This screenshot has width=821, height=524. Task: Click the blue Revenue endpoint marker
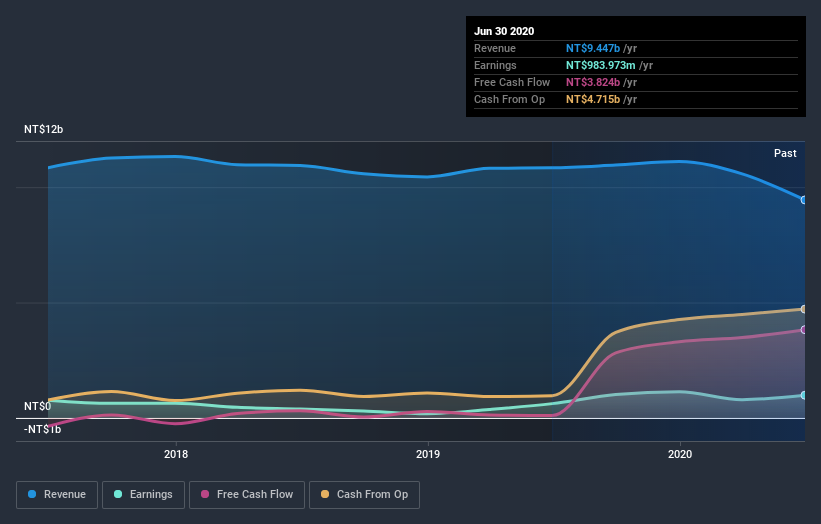pos(804,200)
